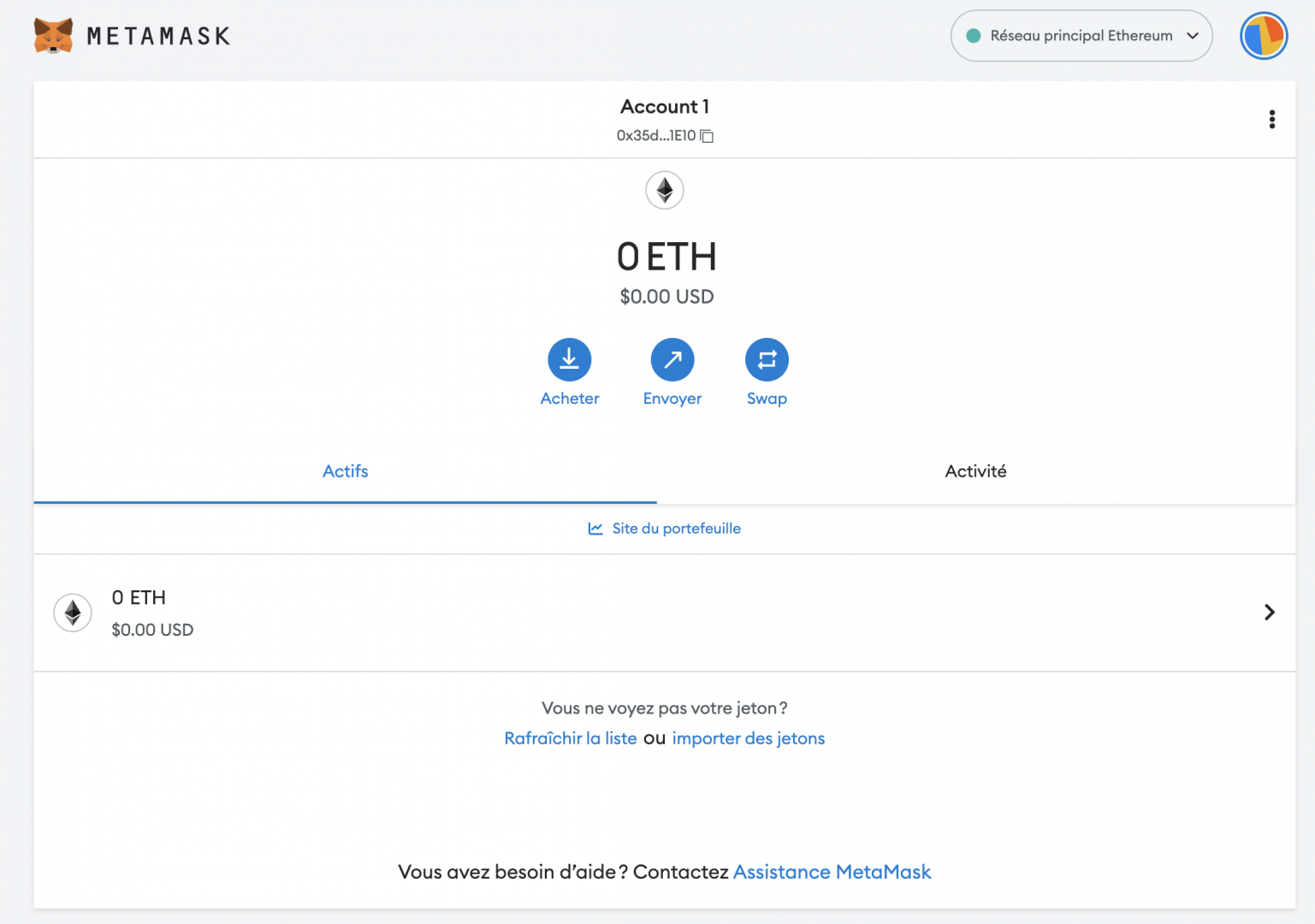Viewport: 1315px width, 924px height.
Task: Click the green network status dot
Action: (973, 36)
